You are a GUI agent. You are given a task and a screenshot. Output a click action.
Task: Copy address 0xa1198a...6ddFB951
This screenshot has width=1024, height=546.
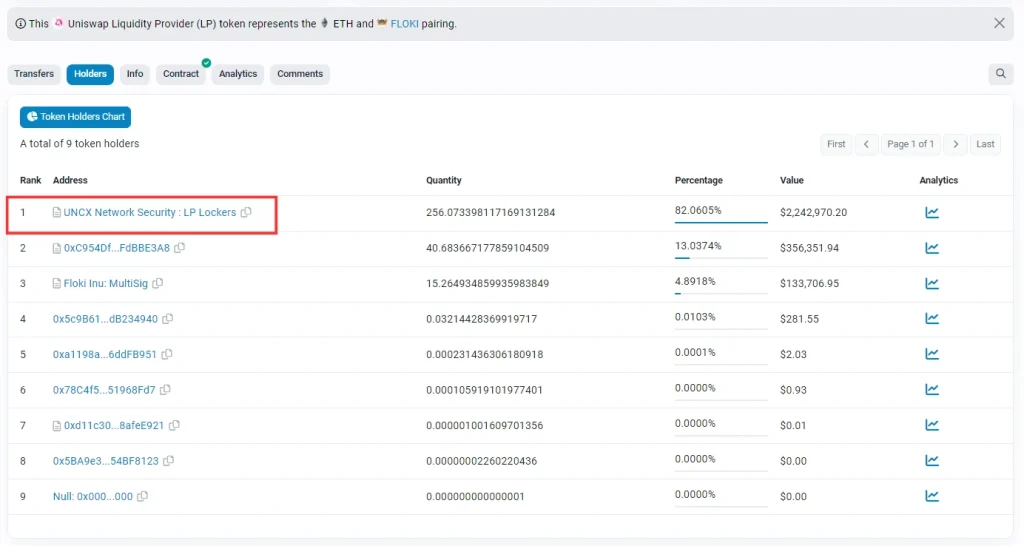[x=167, y=354]
